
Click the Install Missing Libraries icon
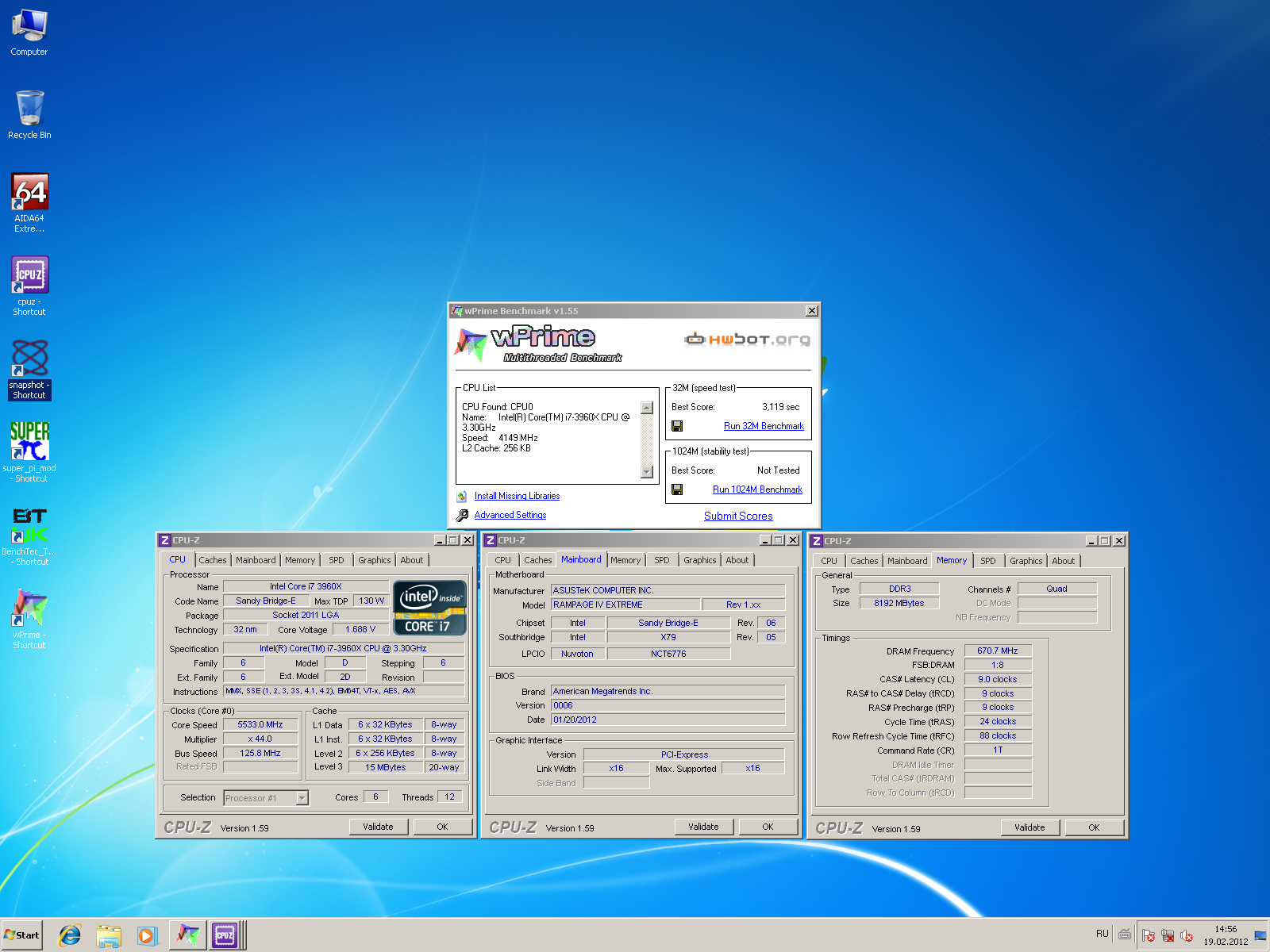pyautogui.click(x=462, y=496)
